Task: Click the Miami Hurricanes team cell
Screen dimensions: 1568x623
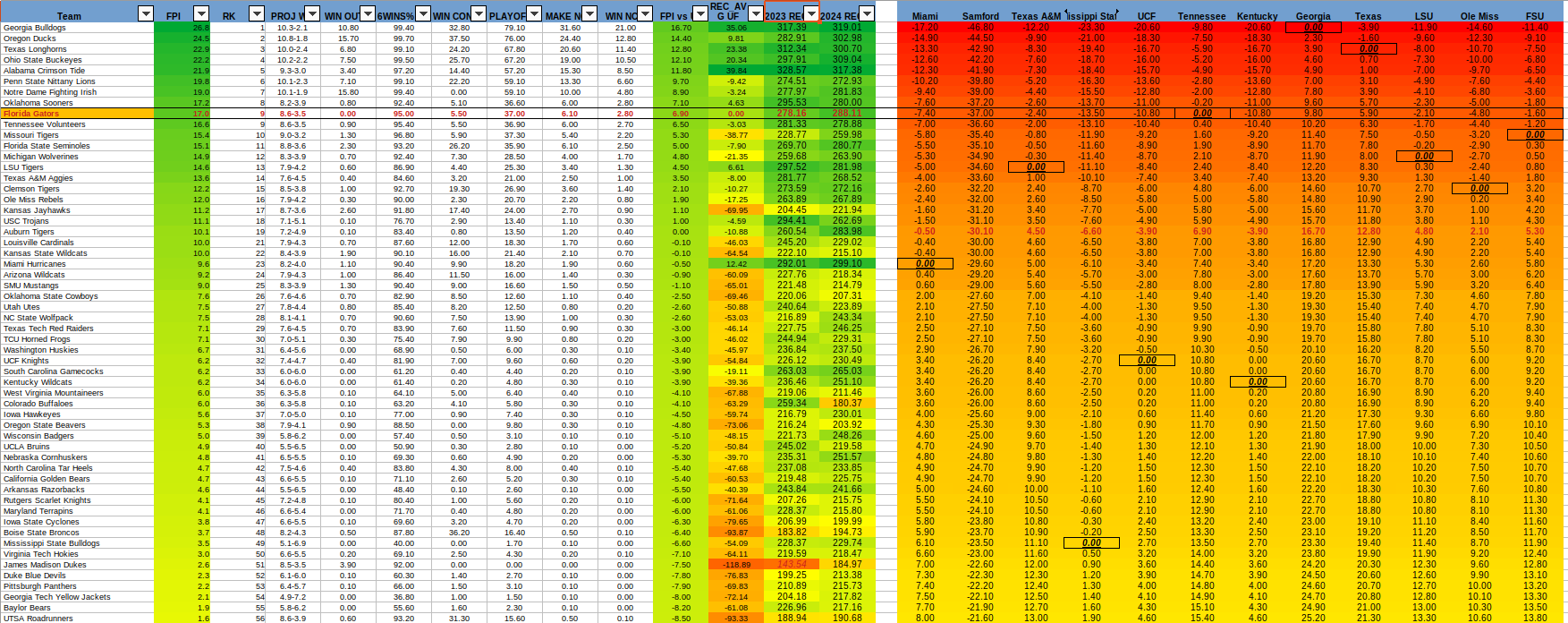Action: pyautogui.click(x=77, y=264)
